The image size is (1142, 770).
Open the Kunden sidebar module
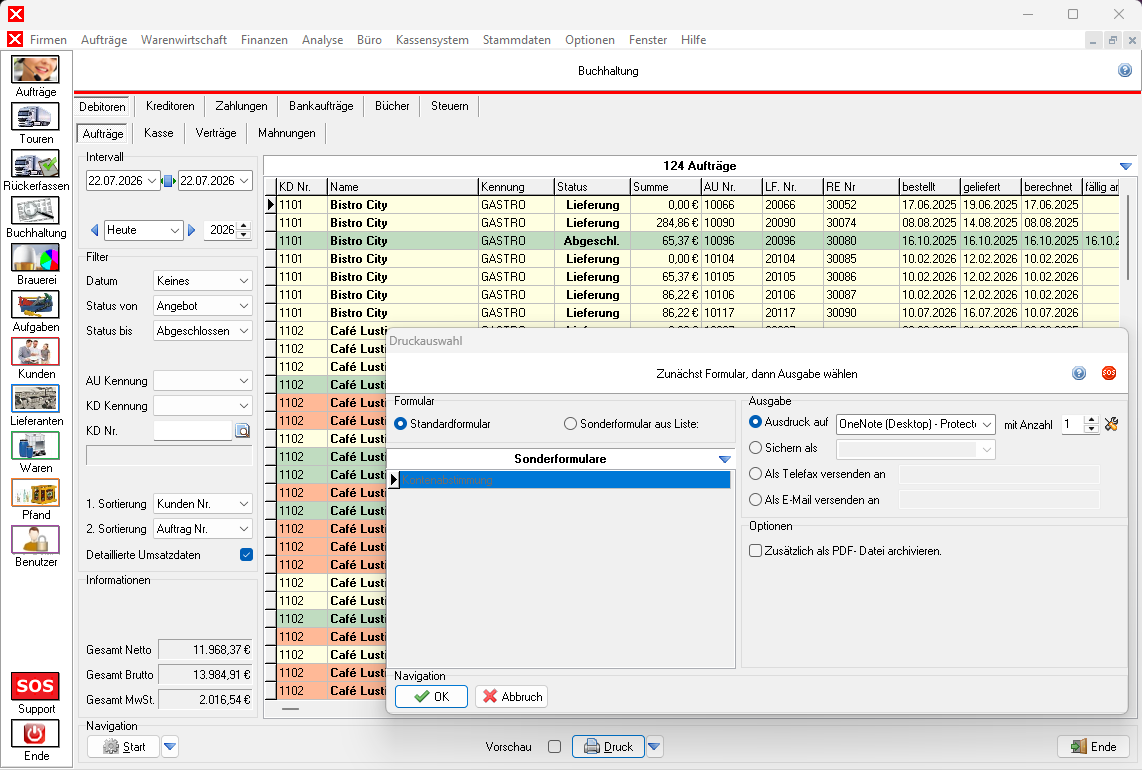(35, 358)
